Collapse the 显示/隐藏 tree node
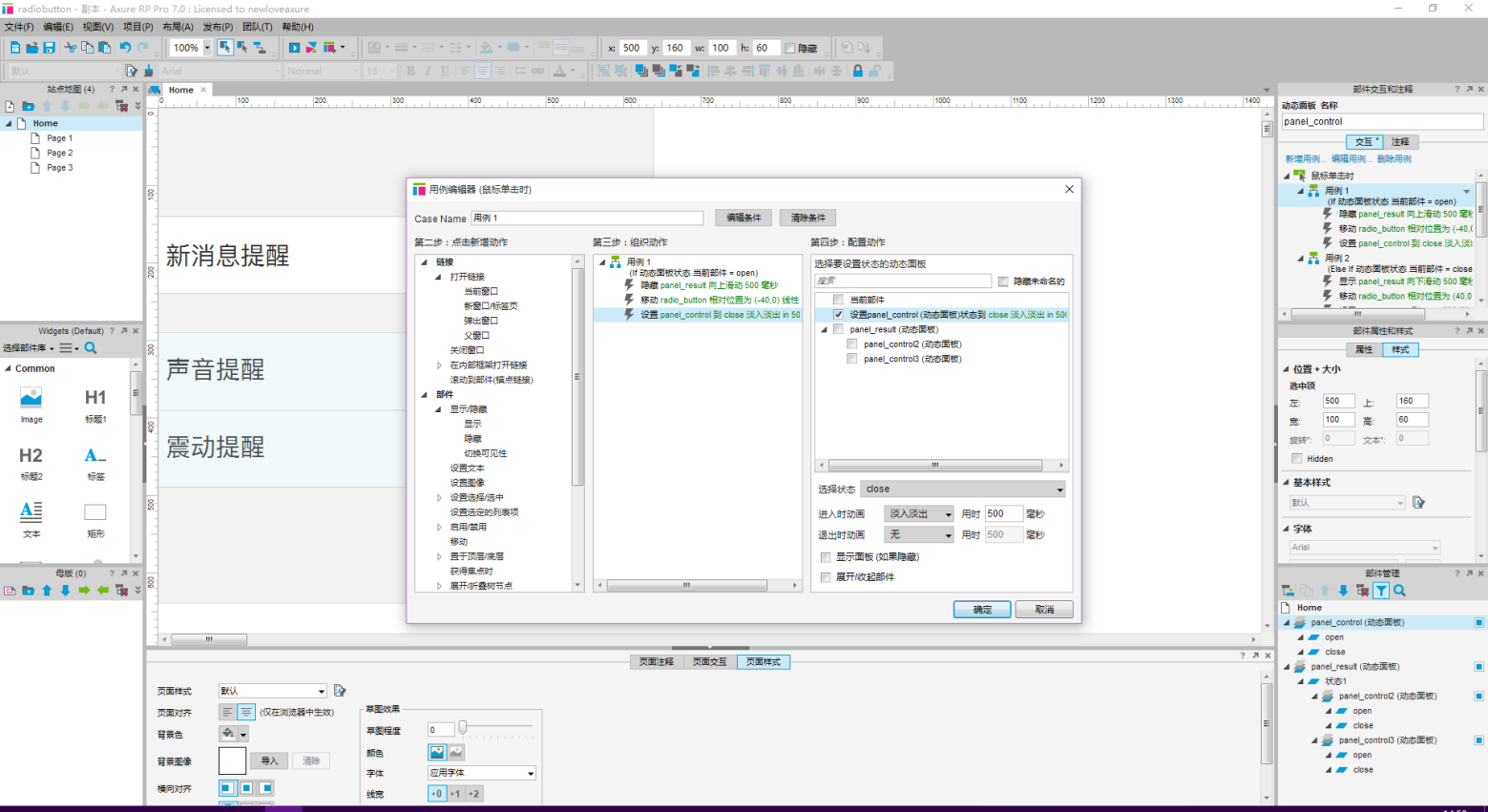This screenshot has width=1488, height=812. [439, 409]
